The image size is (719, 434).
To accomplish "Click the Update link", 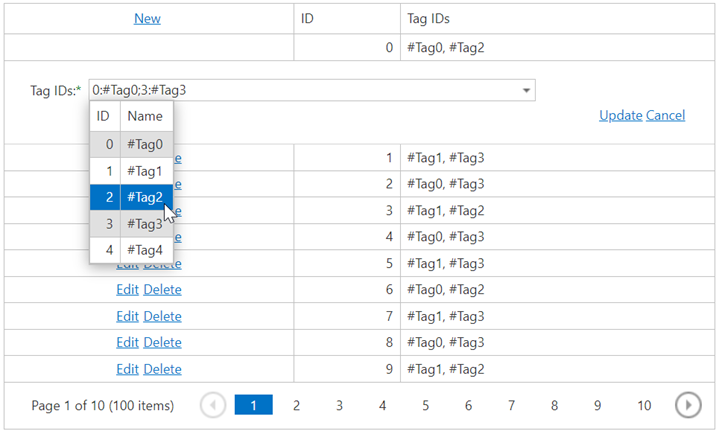I will [620, 115].
